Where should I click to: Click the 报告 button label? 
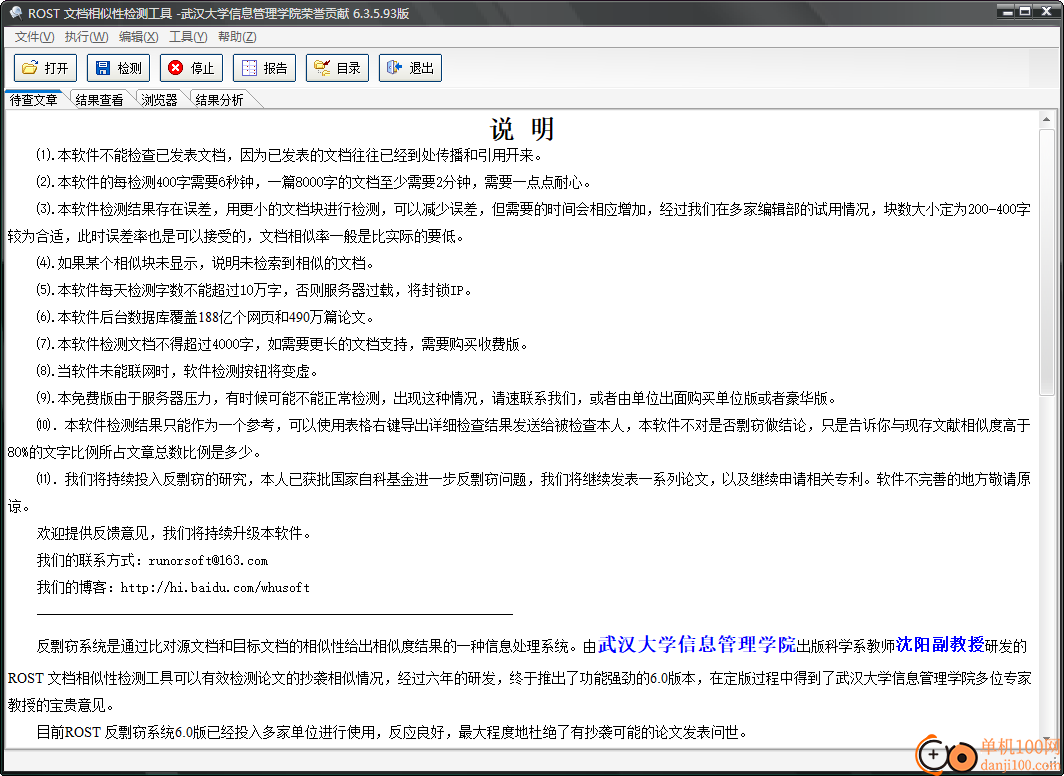(276, 68)
